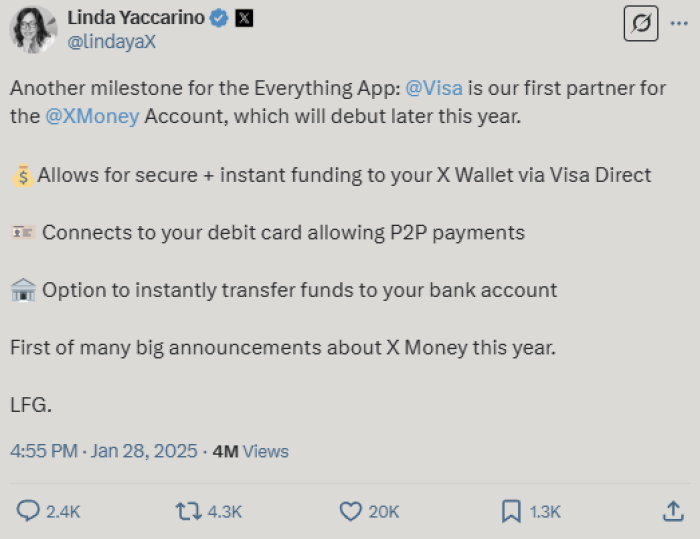
Task: Click the 20K likes count
Action: 384,512
